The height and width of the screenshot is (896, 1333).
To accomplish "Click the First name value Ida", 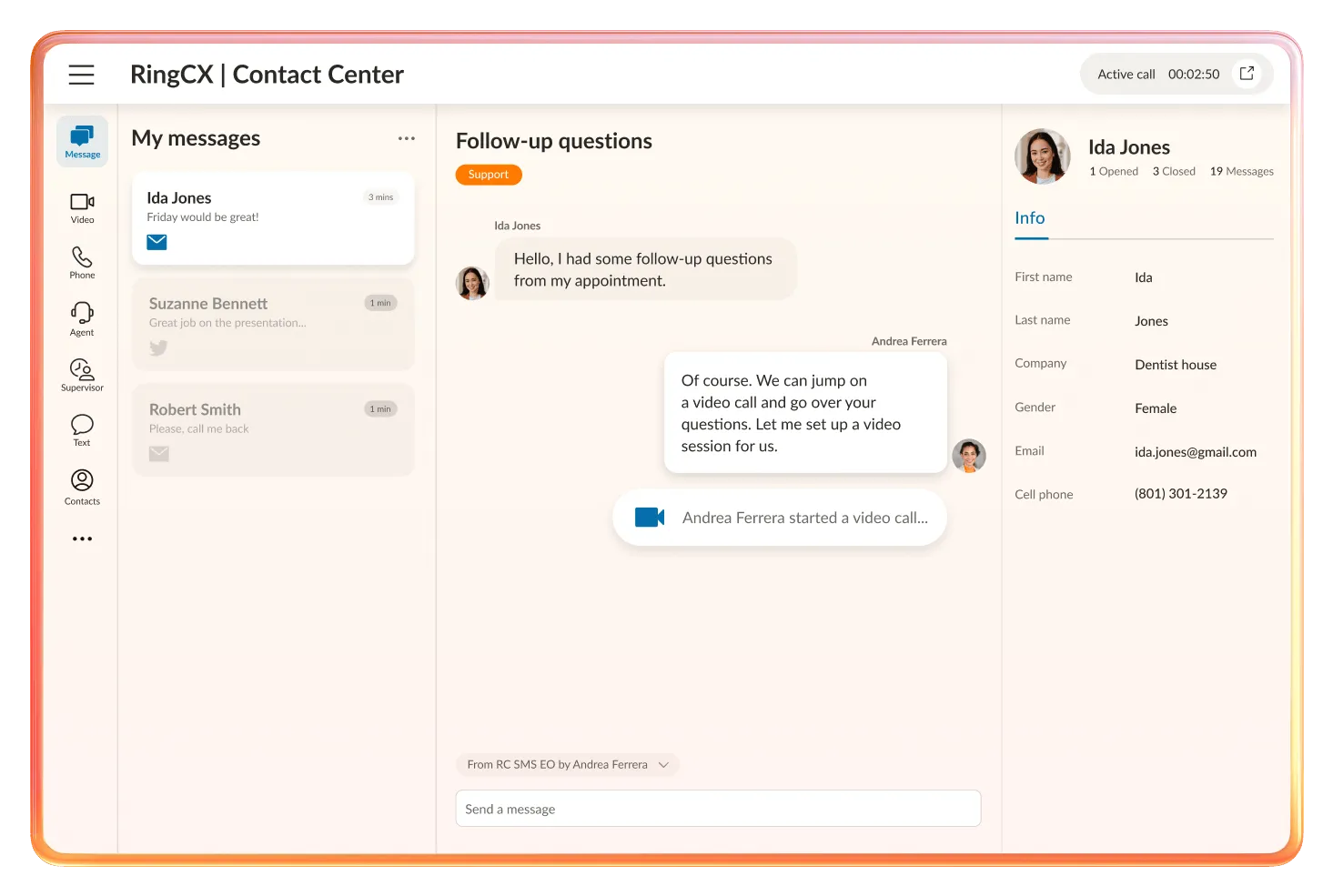I will tap(1144, 277).
